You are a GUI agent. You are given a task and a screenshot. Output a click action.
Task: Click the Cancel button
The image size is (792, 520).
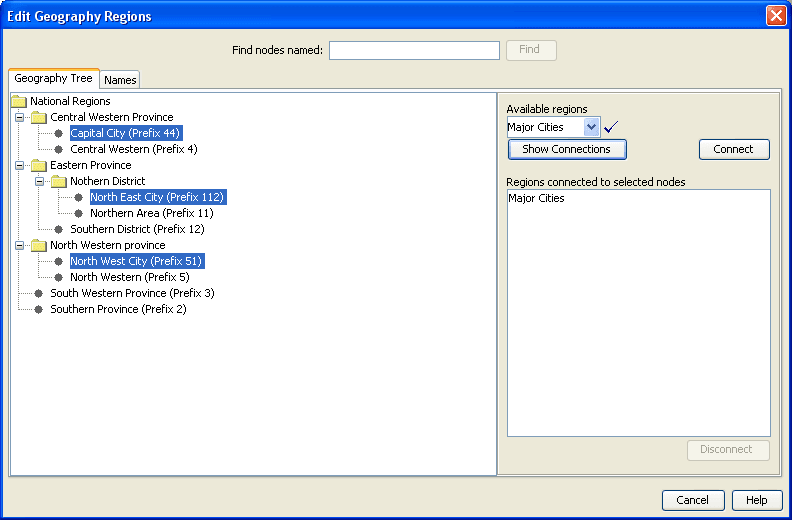[693, 500]
